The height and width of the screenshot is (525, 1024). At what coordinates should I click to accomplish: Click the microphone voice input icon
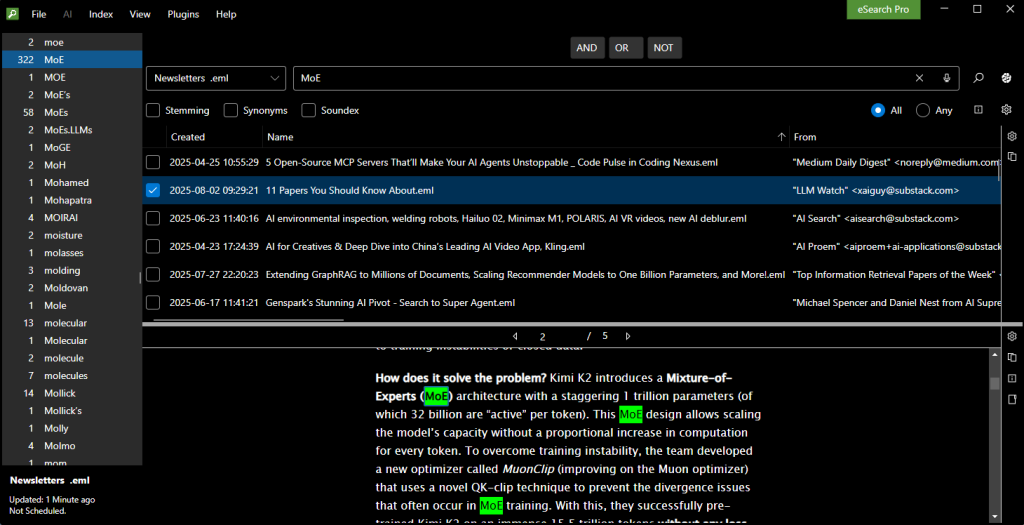pos(946,78)
